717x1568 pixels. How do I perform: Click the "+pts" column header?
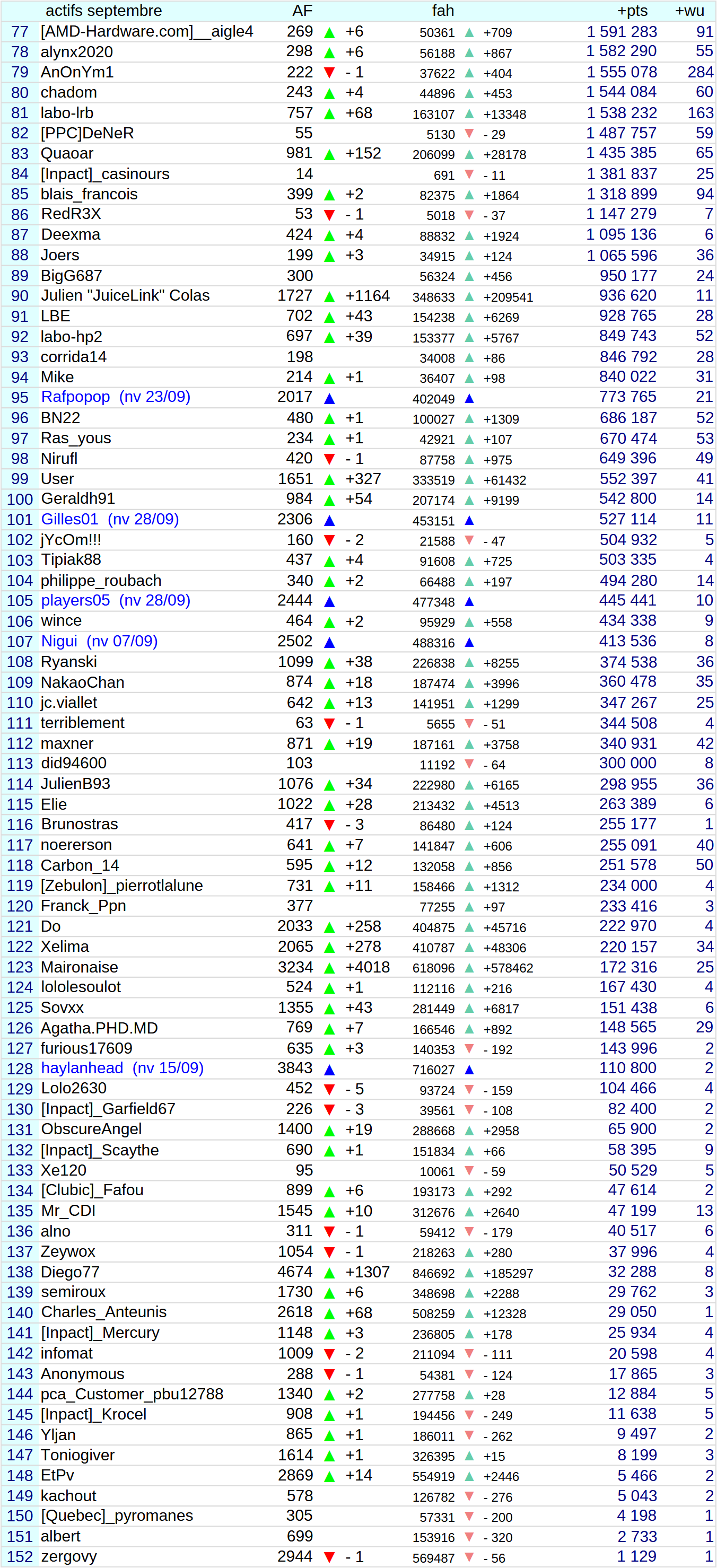click(x=632, y=11)
